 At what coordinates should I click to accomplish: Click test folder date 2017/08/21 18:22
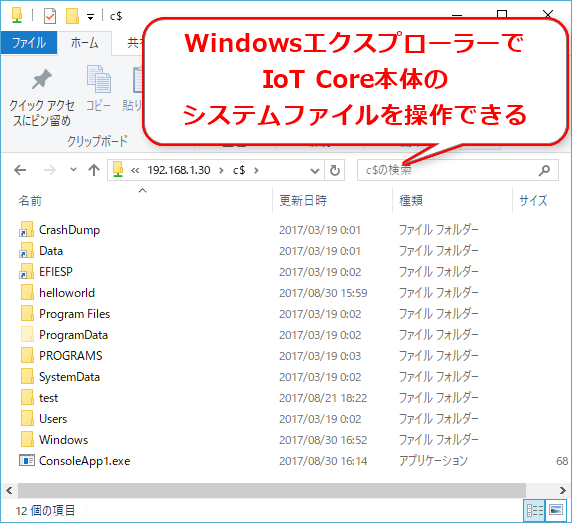point(323,398)
